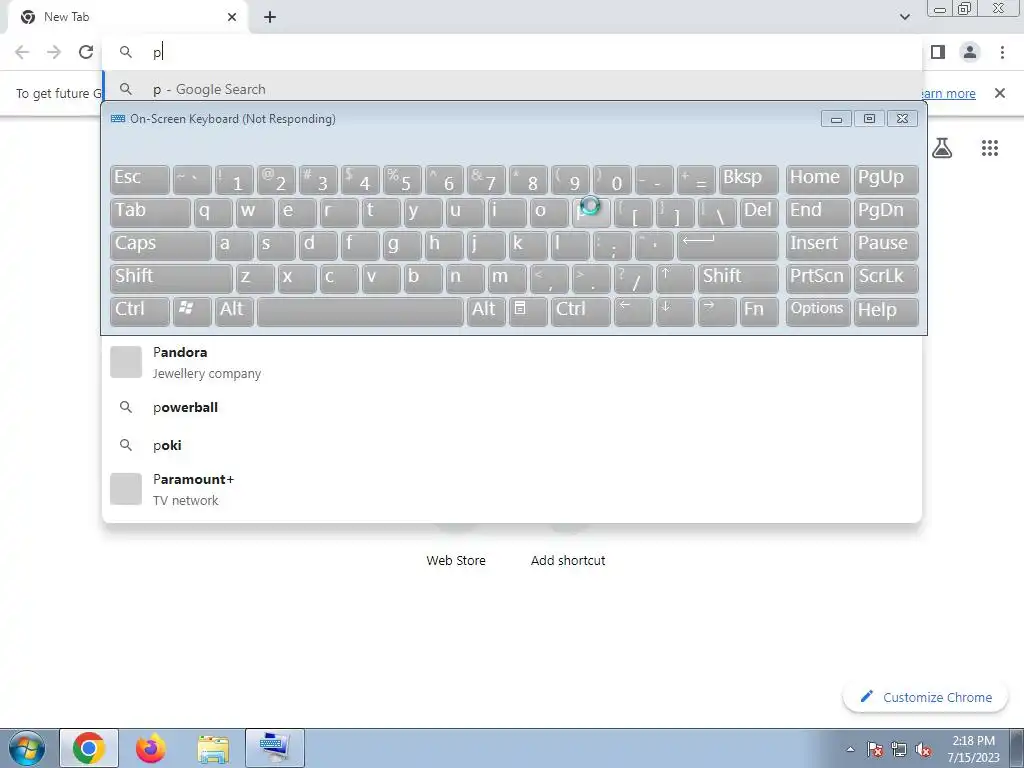Hit the Bksp key on On-Screen Keyboard

coord(748,179)
